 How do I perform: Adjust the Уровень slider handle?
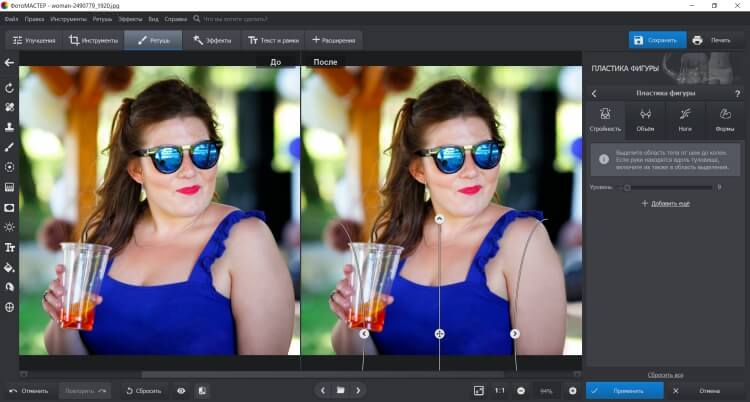coord(627,188)
